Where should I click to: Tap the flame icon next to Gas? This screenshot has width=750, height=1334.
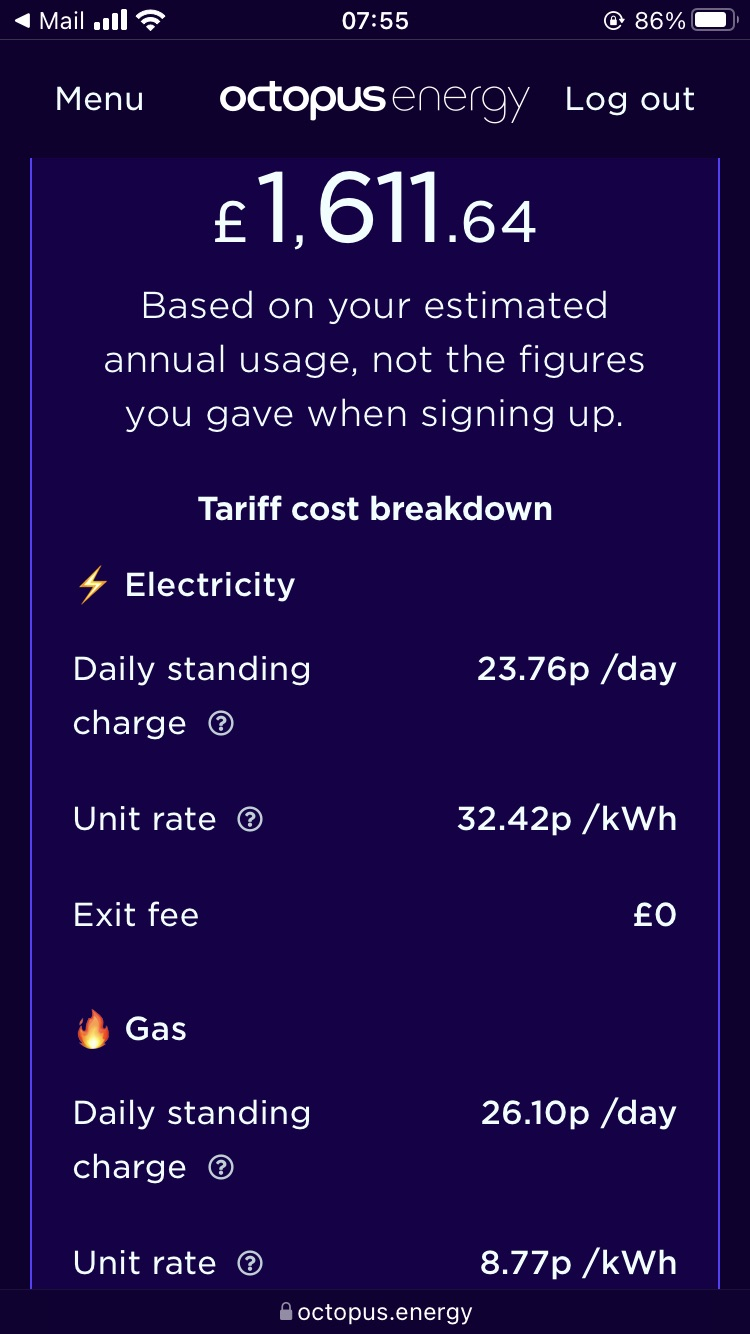pos(92,1030)
